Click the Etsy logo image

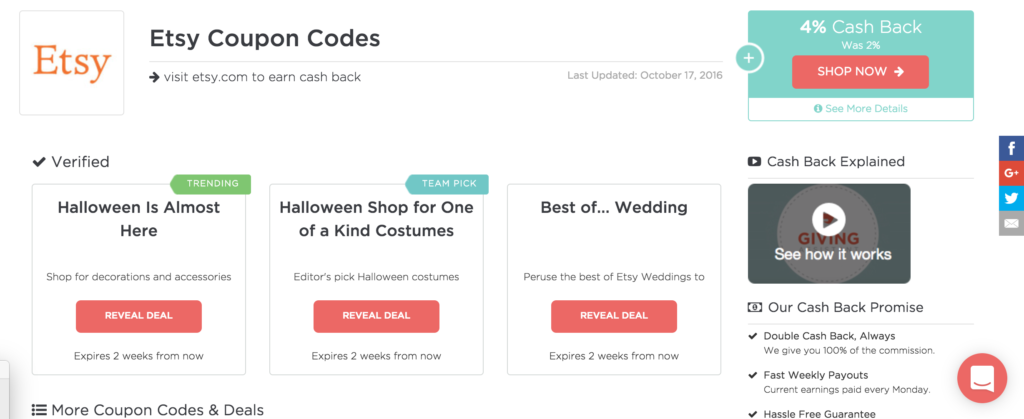tap(72, 63)
